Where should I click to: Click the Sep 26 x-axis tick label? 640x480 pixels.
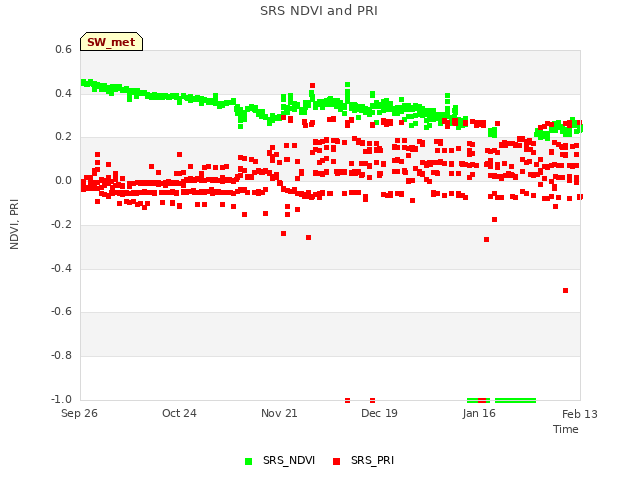(79, 413)
